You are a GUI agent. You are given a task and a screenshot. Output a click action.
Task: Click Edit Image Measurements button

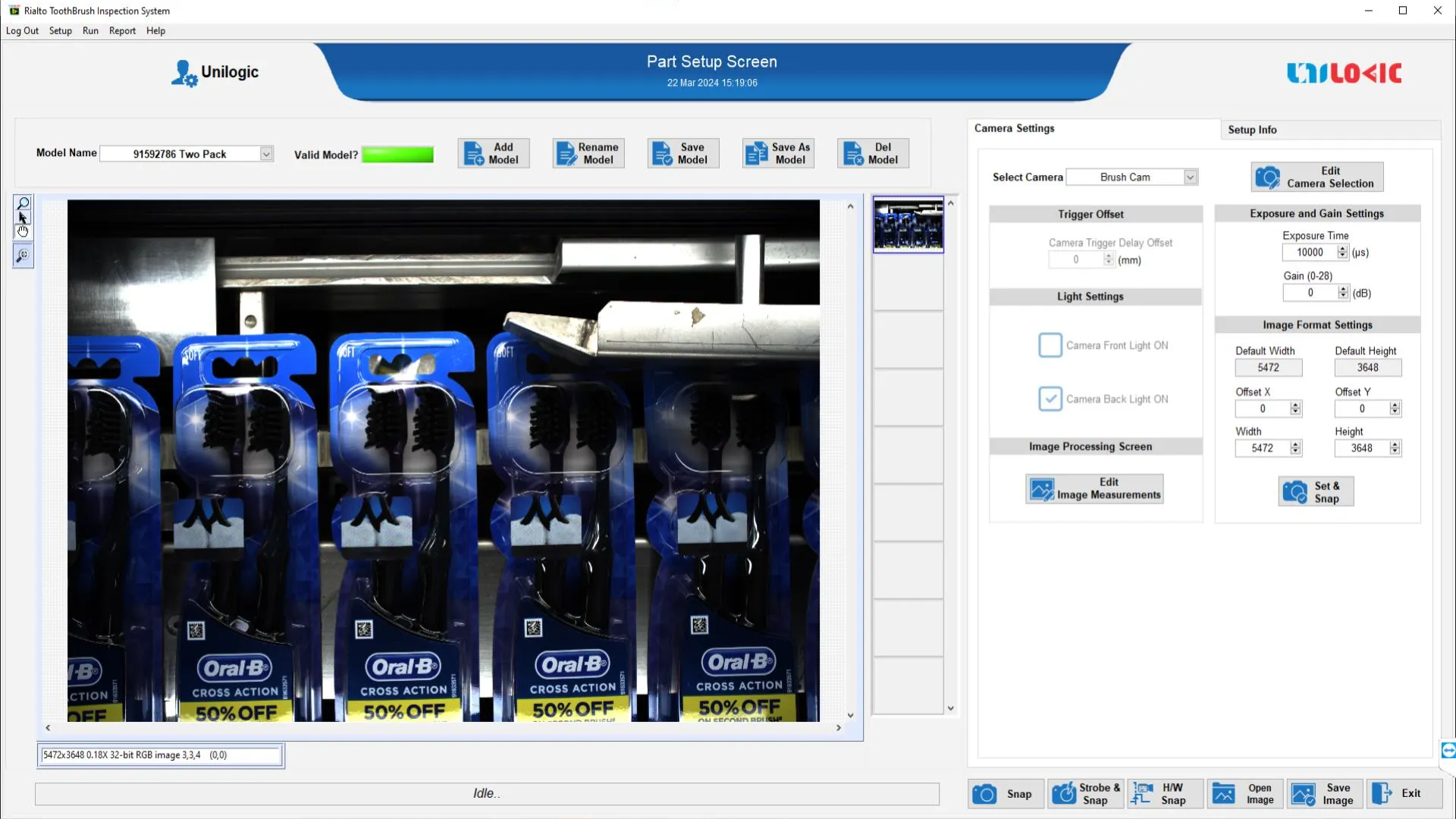(x=1094, y=489)
